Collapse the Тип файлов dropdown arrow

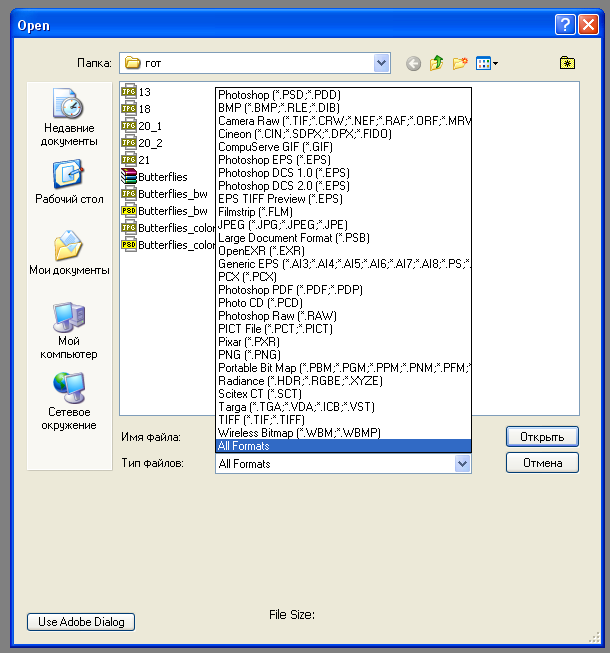(462, 464)
